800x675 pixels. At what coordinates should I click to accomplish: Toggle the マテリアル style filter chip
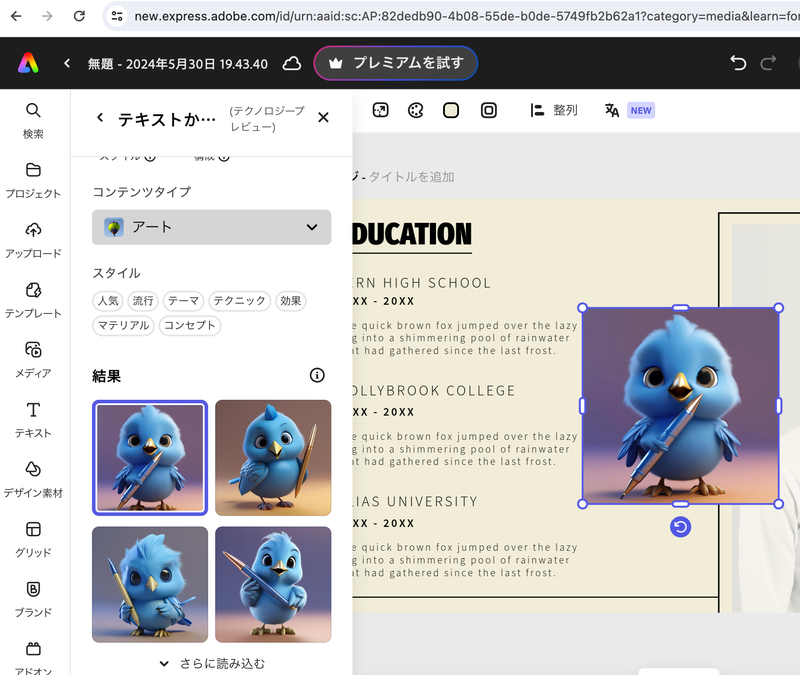tap(123, 326)
